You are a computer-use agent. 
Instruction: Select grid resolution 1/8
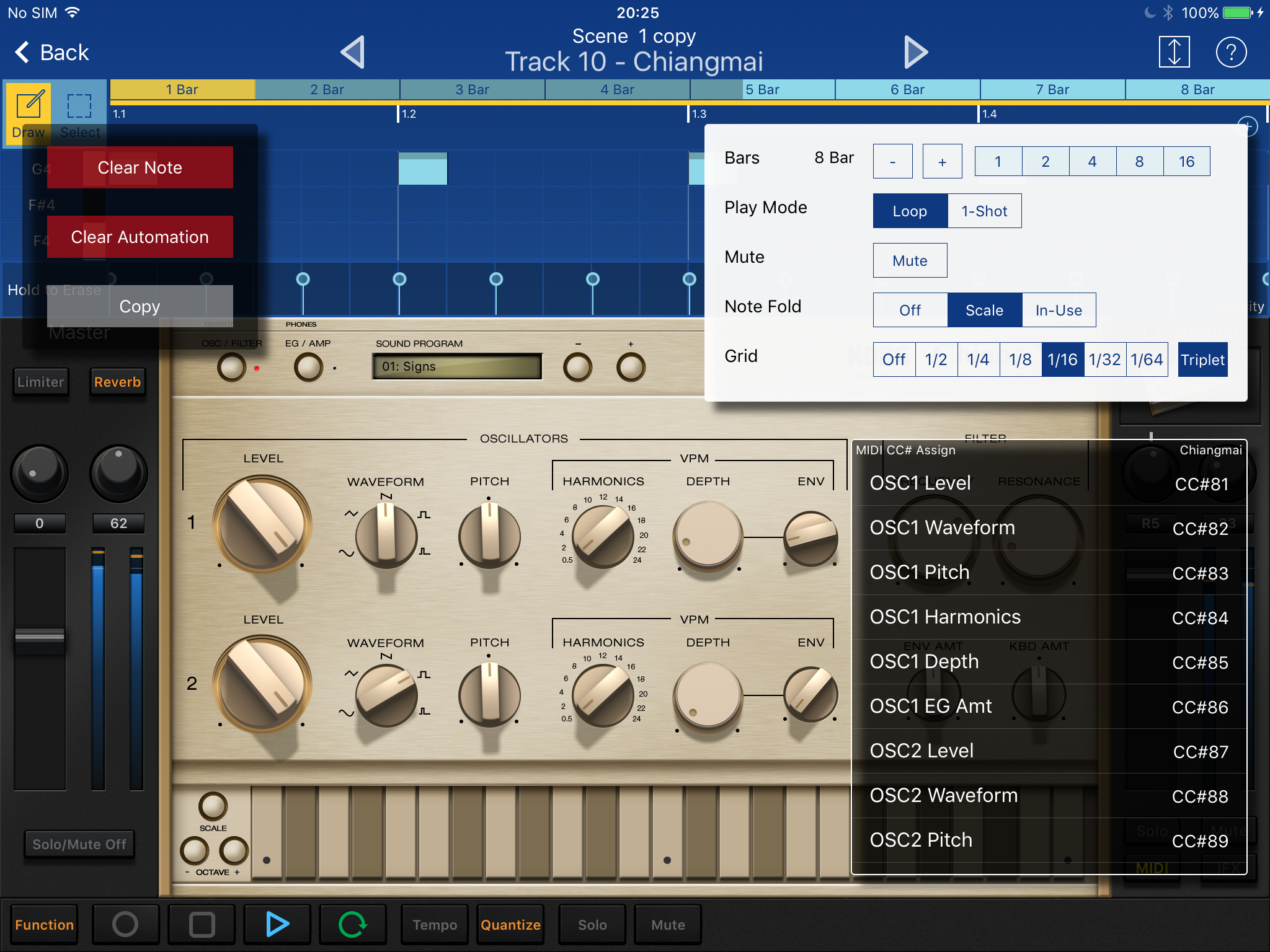click(1020, 359)
